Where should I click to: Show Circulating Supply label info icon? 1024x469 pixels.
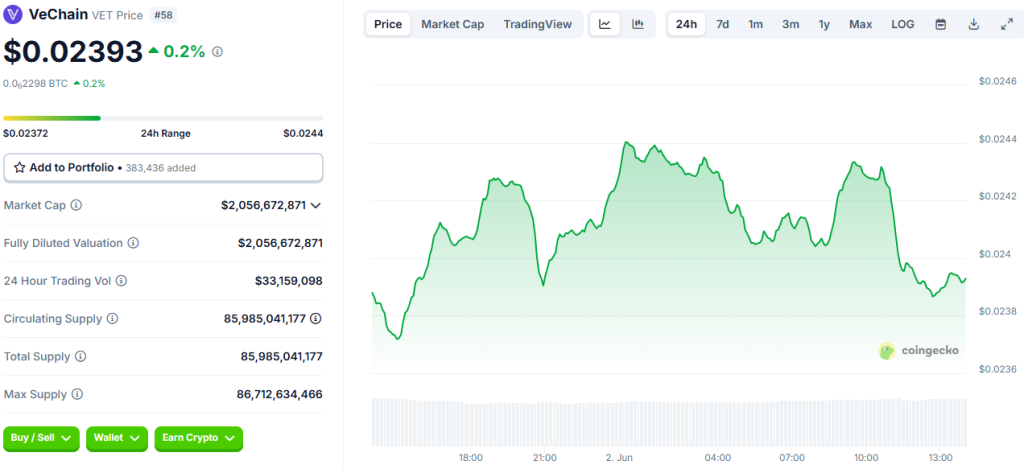click(x=112, y=319)
